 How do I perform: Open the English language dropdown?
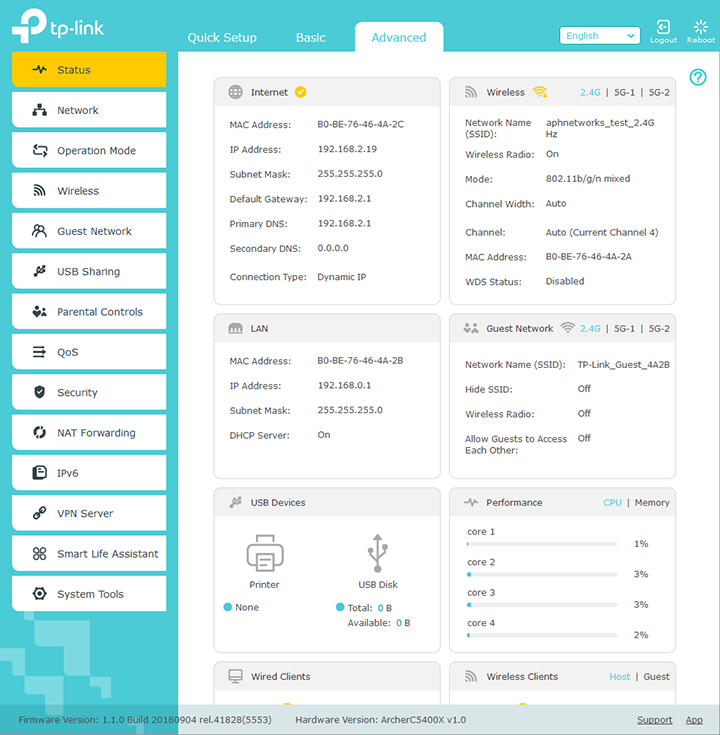[x=599, y=36]
